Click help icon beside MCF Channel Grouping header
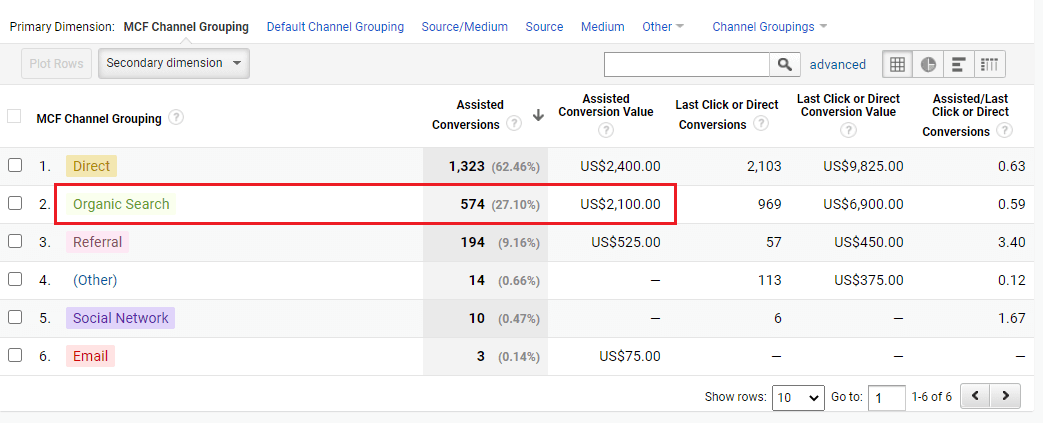The width and height of the screenshot is (1043, 423). (176, 118)
